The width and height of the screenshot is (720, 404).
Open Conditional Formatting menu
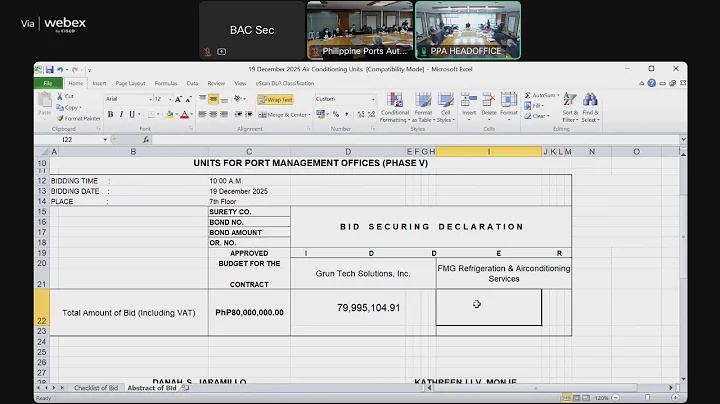394,107
